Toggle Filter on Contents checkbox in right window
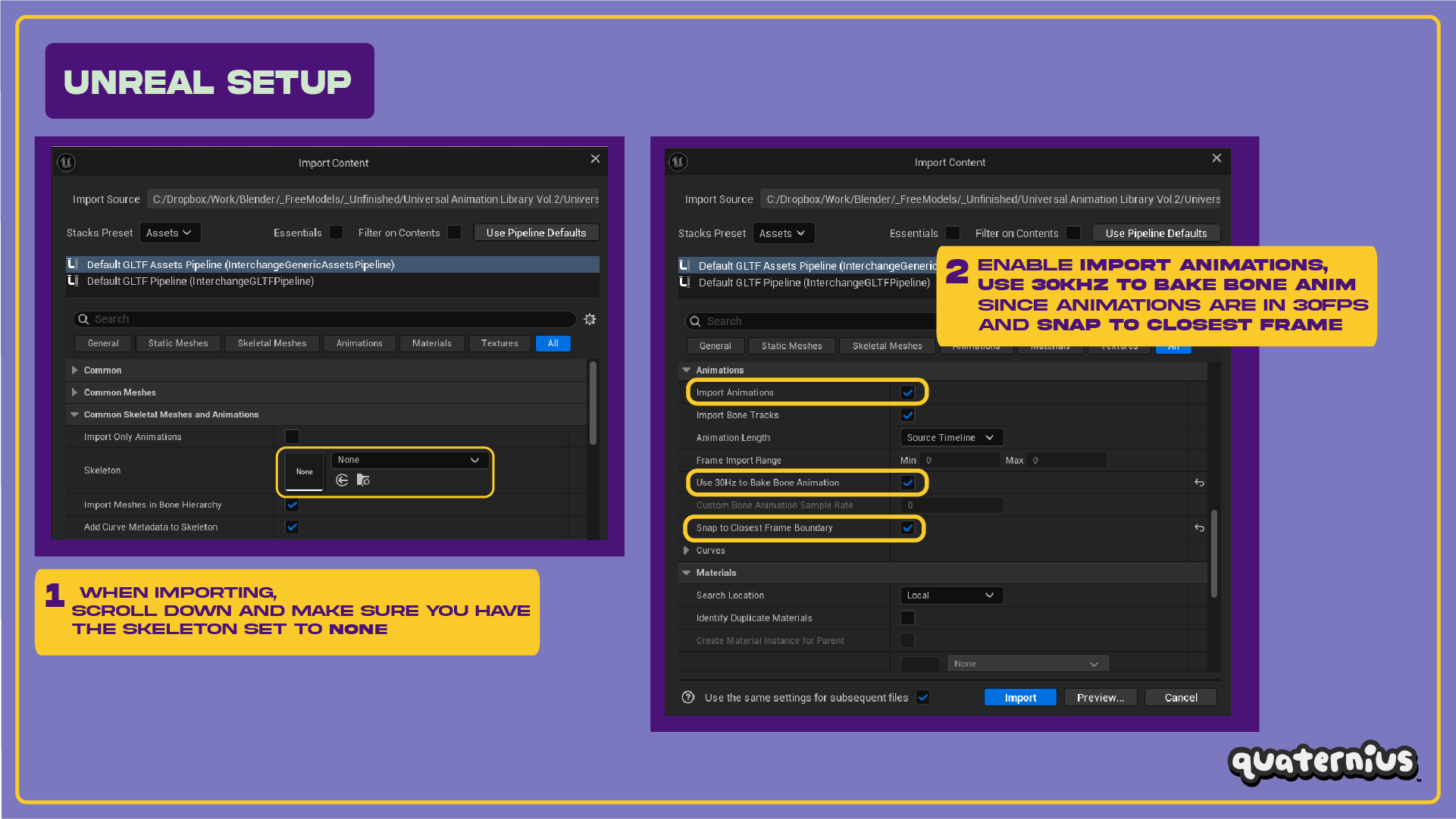The width and height of the screenshot is (1456, 819). pyautogui.click(x=1073, y=233)
